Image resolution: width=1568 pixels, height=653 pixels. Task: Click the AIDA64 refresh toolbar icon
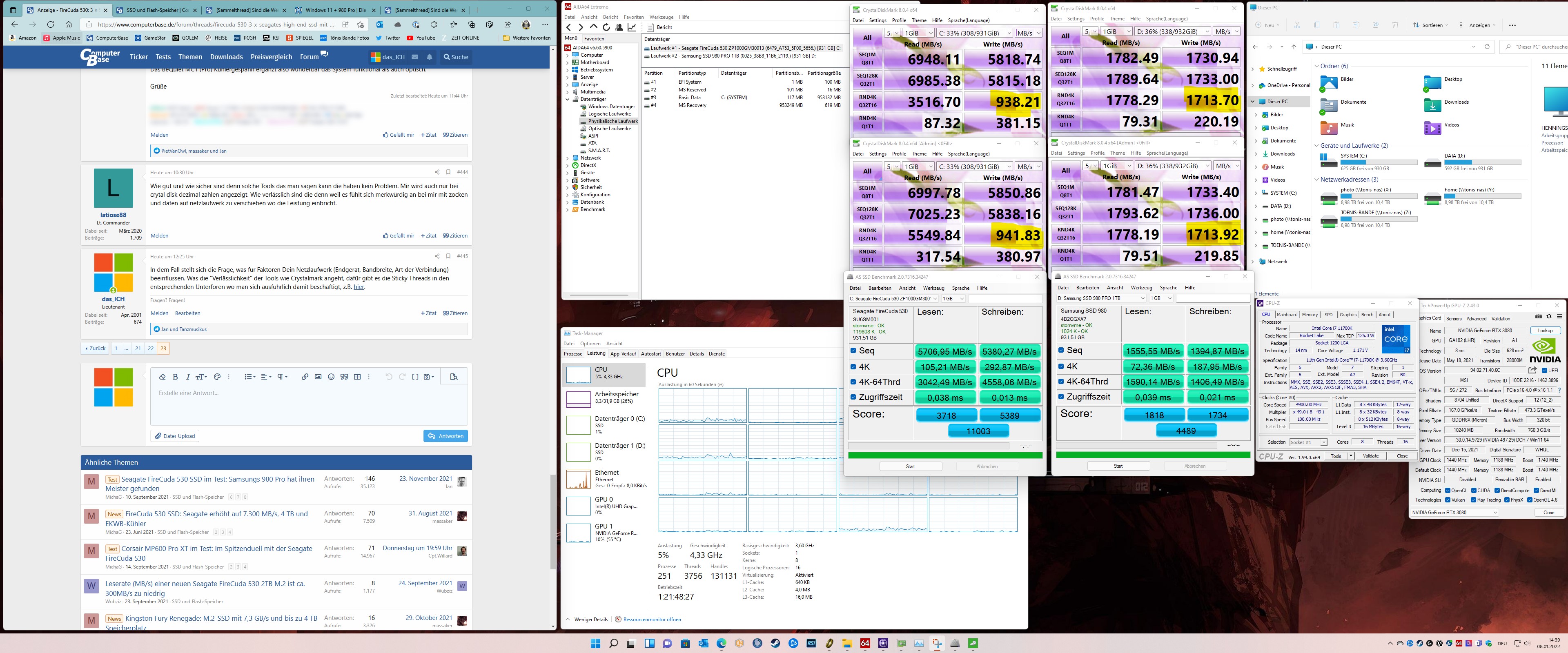click(606, 27)
